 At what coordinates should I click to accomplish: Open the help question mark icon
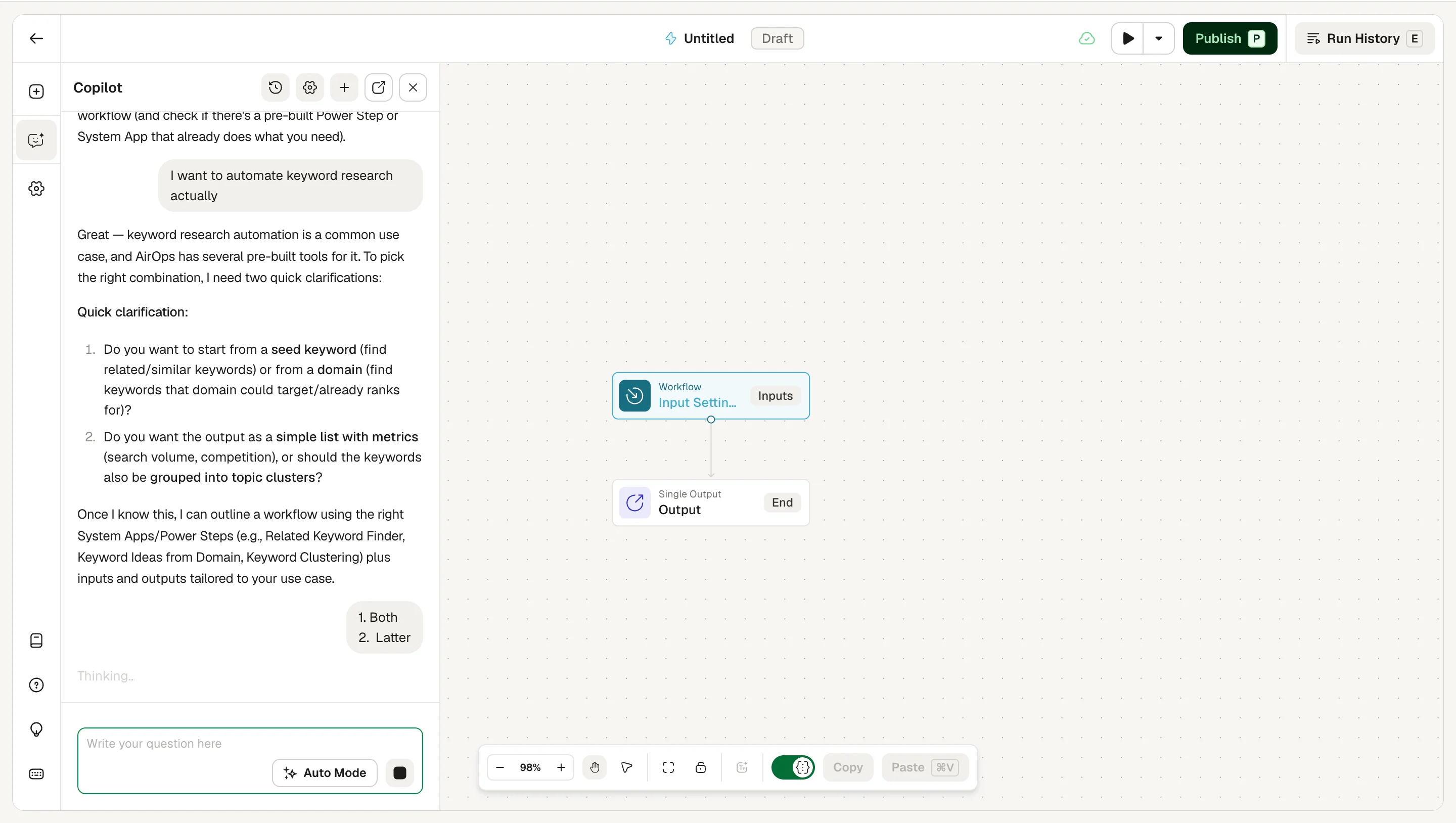click(36, 685)
